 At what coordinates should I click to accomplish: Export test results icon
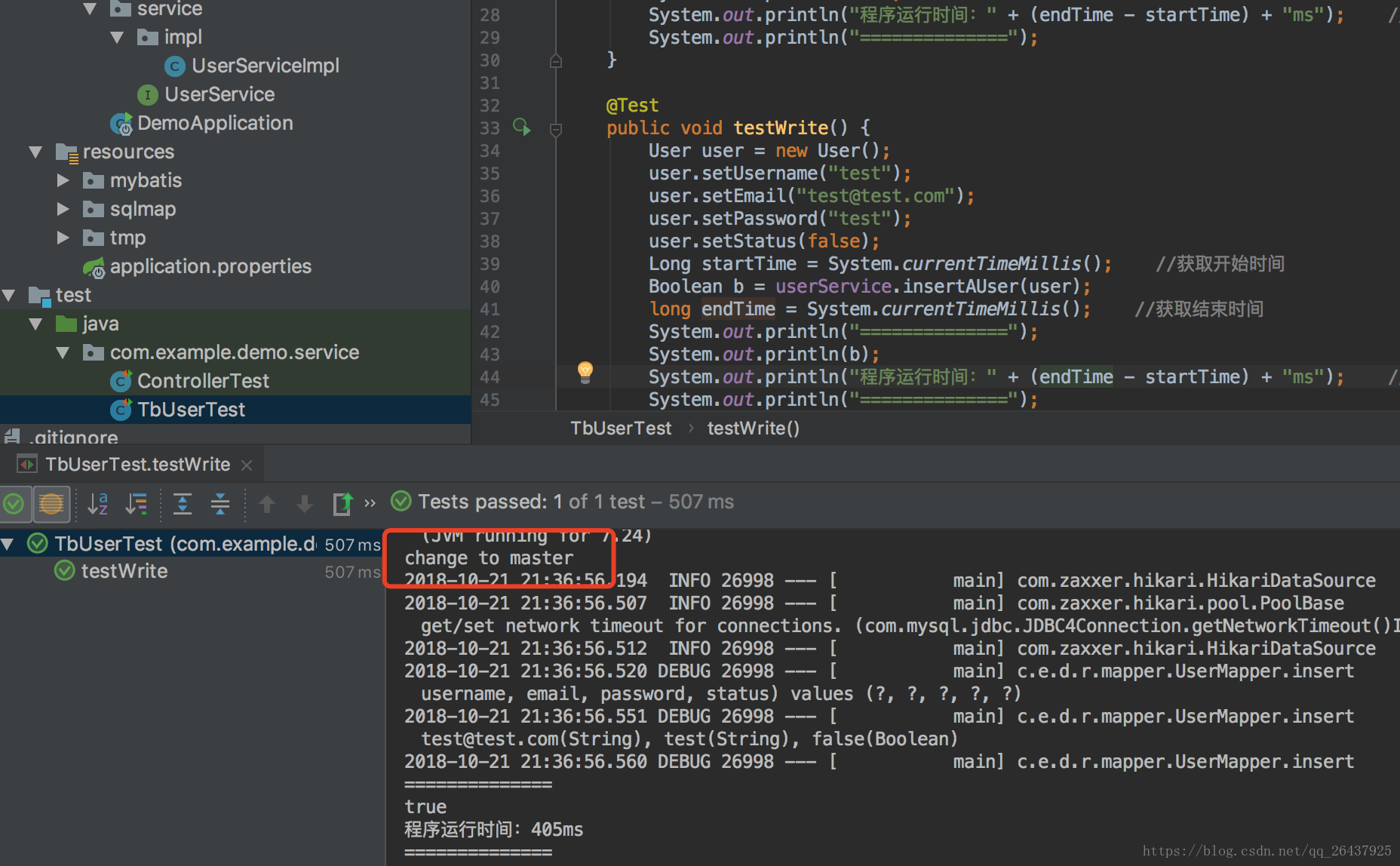(342, 504)
